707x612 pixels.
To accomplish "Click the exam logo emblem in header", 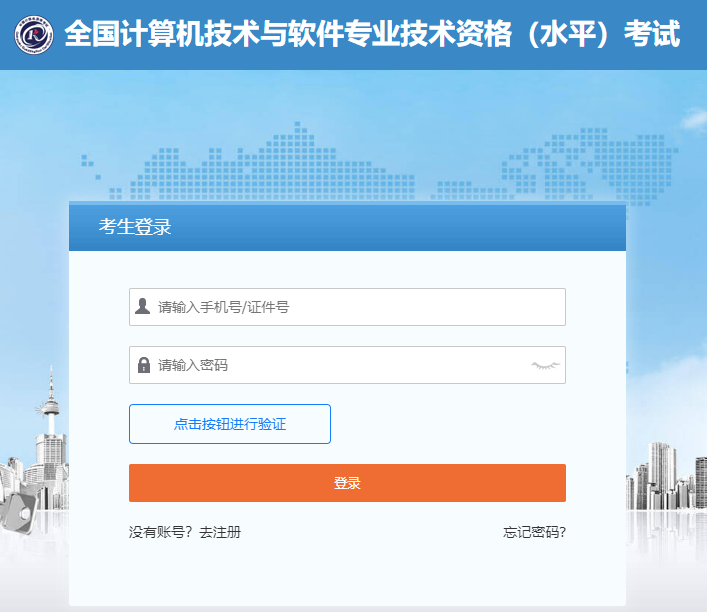I will tap(35, 35).
